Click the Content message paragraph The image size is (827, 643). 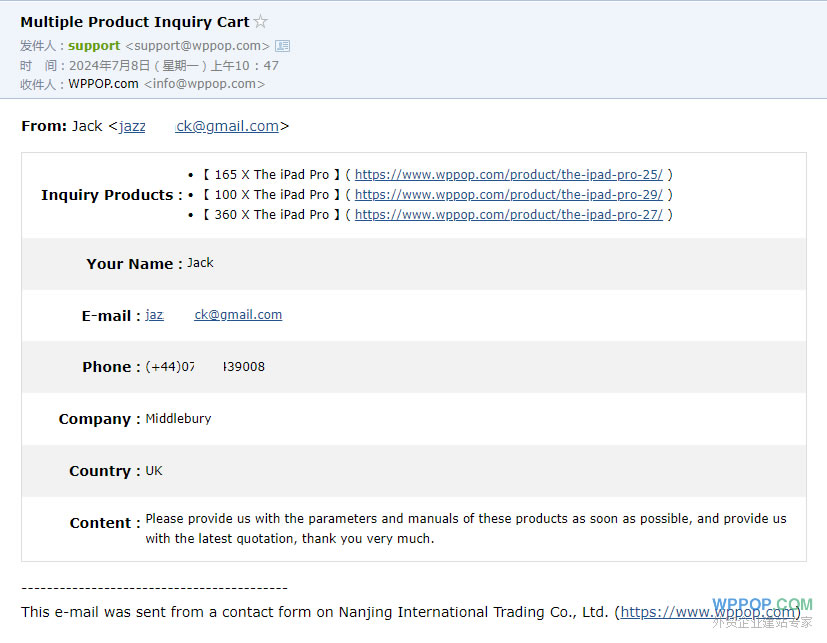(465, 529)
